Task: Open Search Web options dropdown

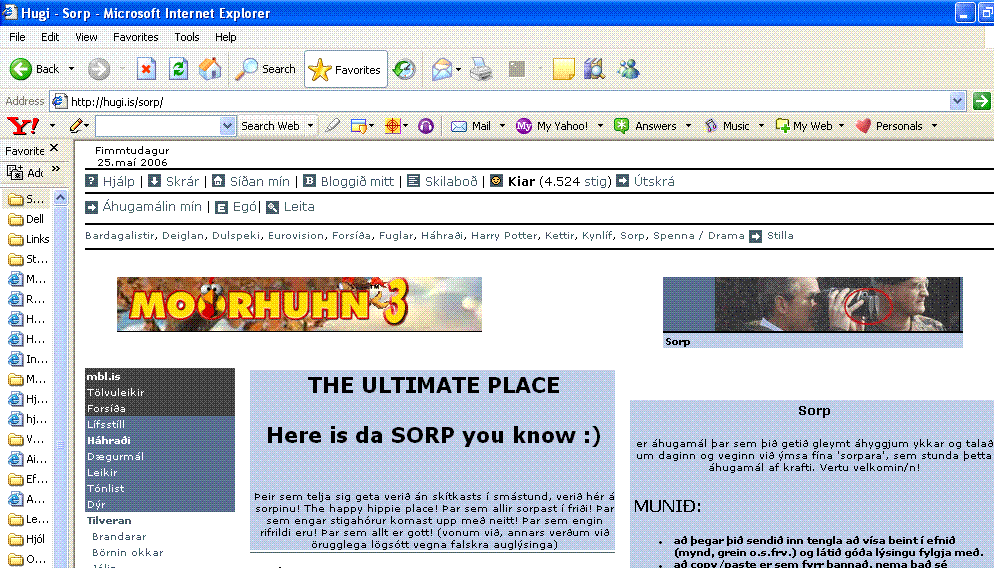Action: pyautogui.click(x=310, y=126)
